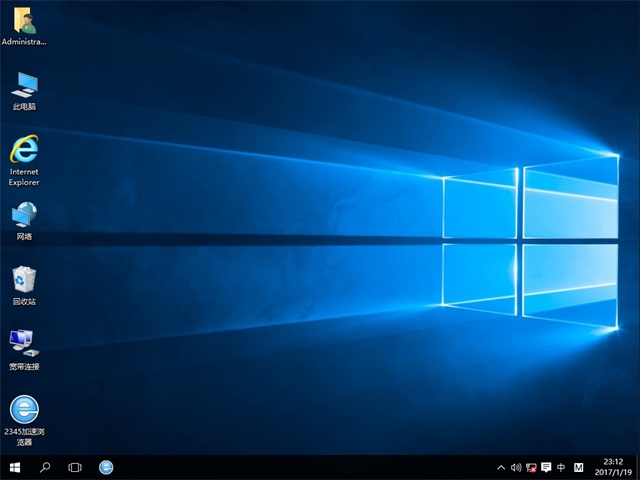
Task: Open Task View from the taskbar
Action: coord(75,467)
